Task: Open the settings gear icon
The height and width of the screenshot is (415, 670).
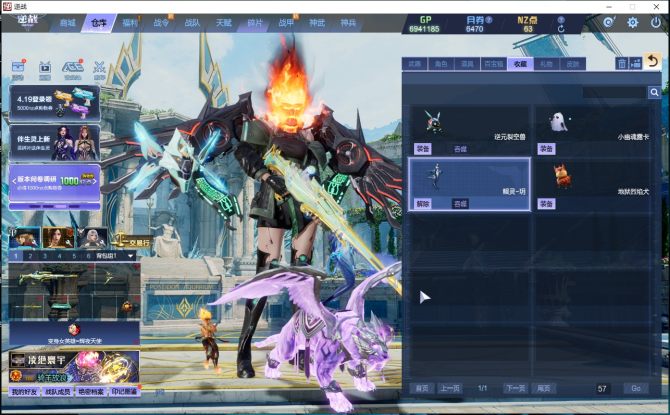Action: point(632,23)
